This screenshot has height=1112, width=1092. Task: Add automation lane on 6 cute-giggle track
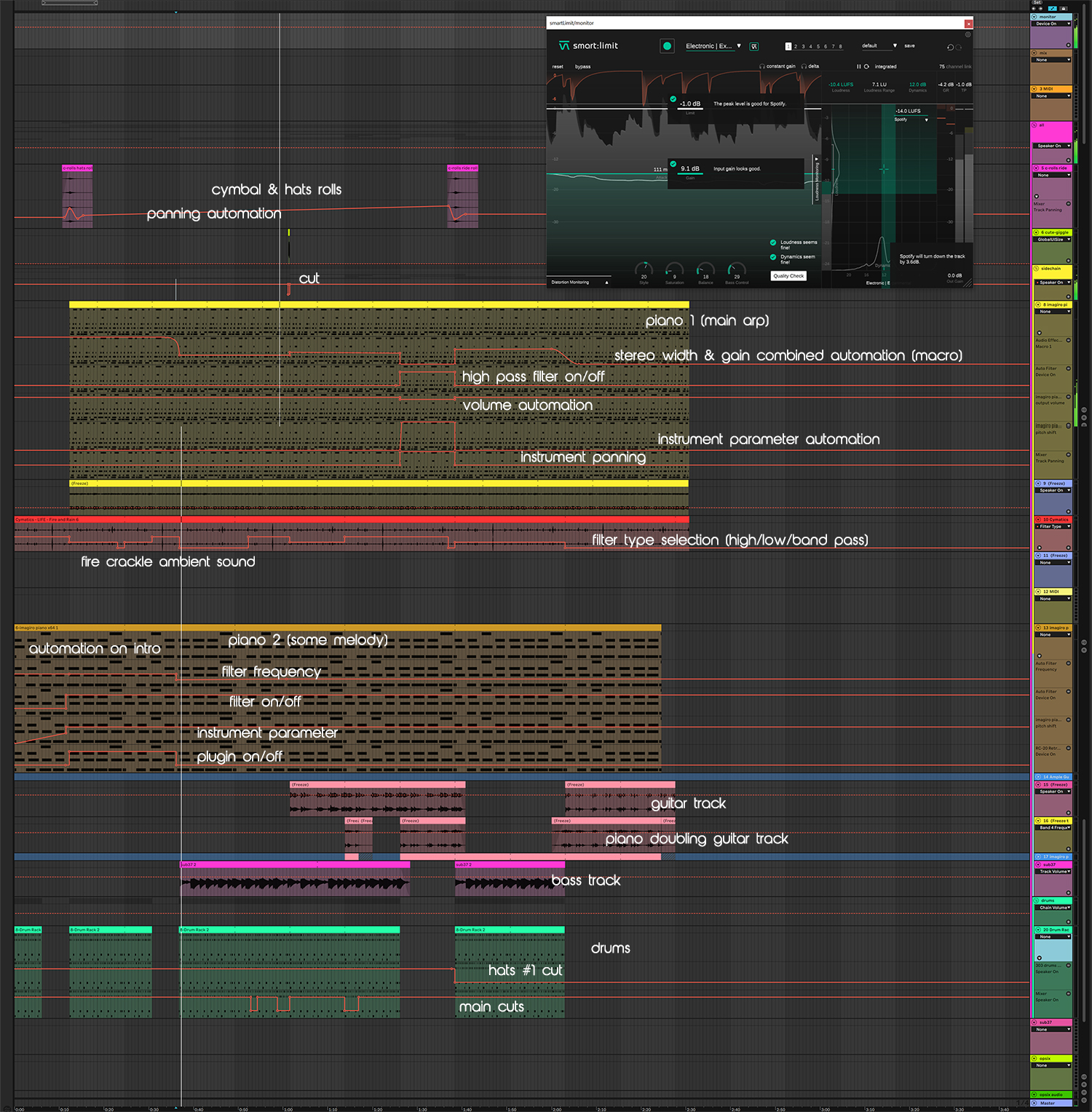[x=1069, y=261]
